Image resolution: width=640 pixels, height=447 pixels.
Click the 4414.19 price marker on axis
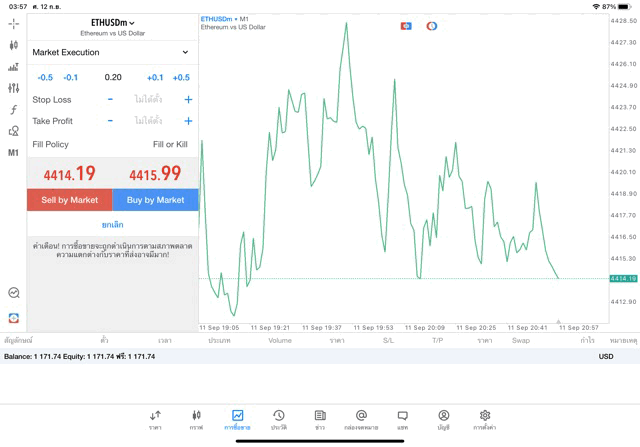(x=622, y=279)
